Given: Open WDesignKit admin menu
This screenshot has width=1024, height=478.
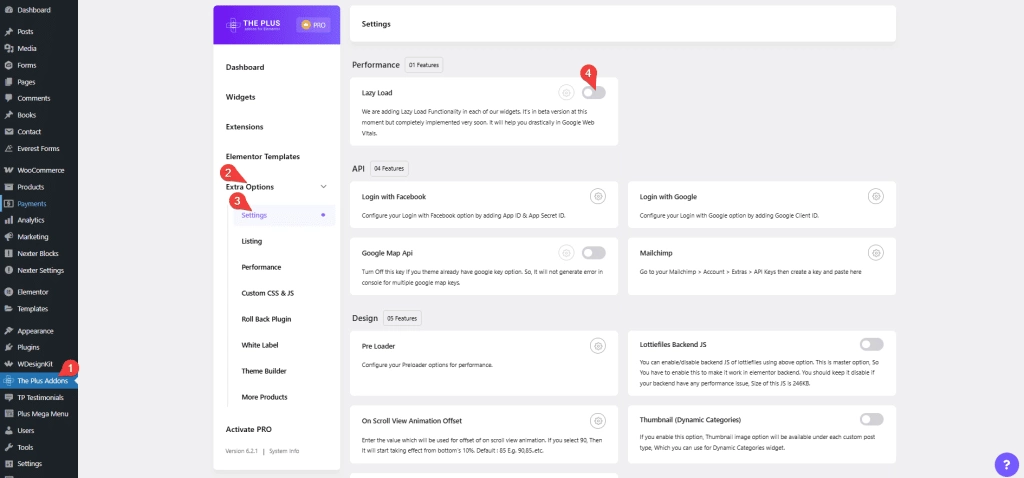Looking at the screenshot, I should coord(39,364).
